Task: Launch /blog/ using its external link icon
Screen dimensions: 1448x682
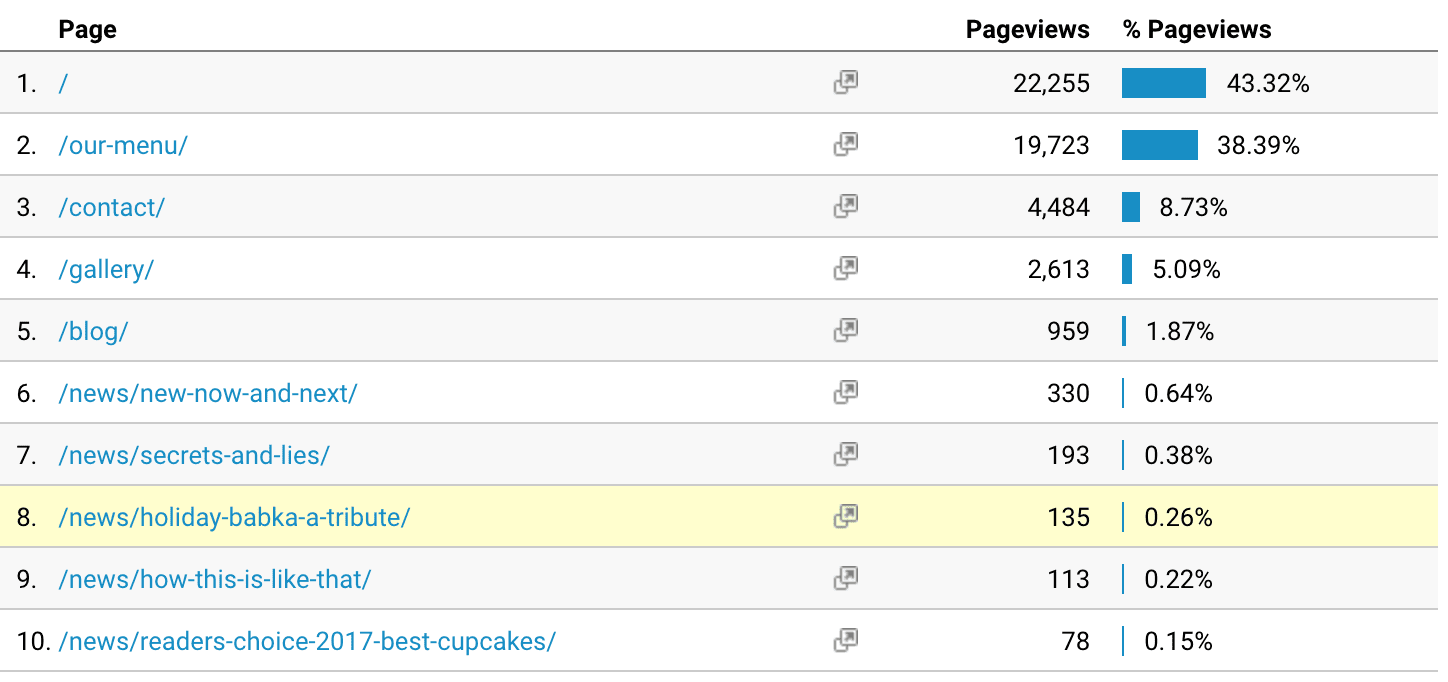Action: coord(846,331)
